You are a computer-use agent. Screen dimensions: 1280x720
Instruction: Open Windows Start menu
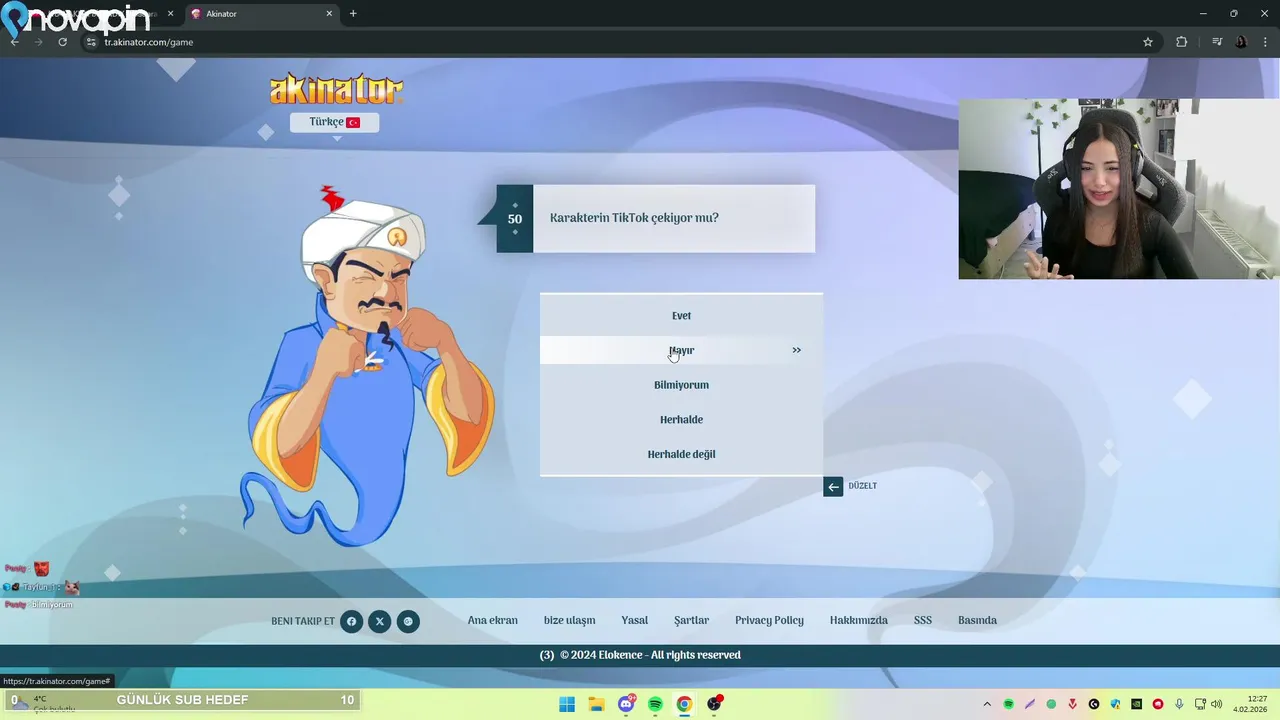[567, 704]
